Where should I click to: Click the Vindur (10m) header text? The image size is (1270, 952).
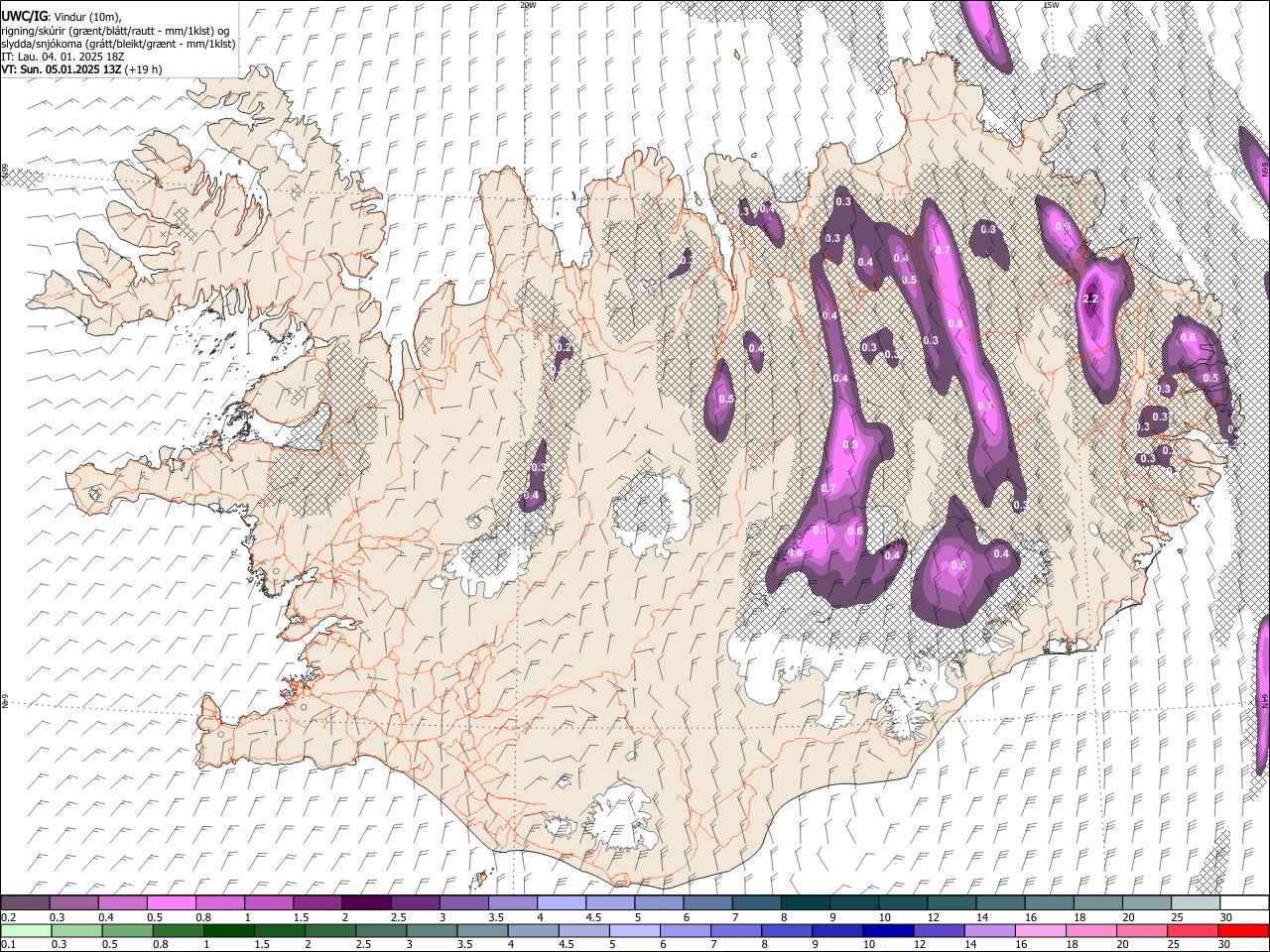[x=88, y=17]
